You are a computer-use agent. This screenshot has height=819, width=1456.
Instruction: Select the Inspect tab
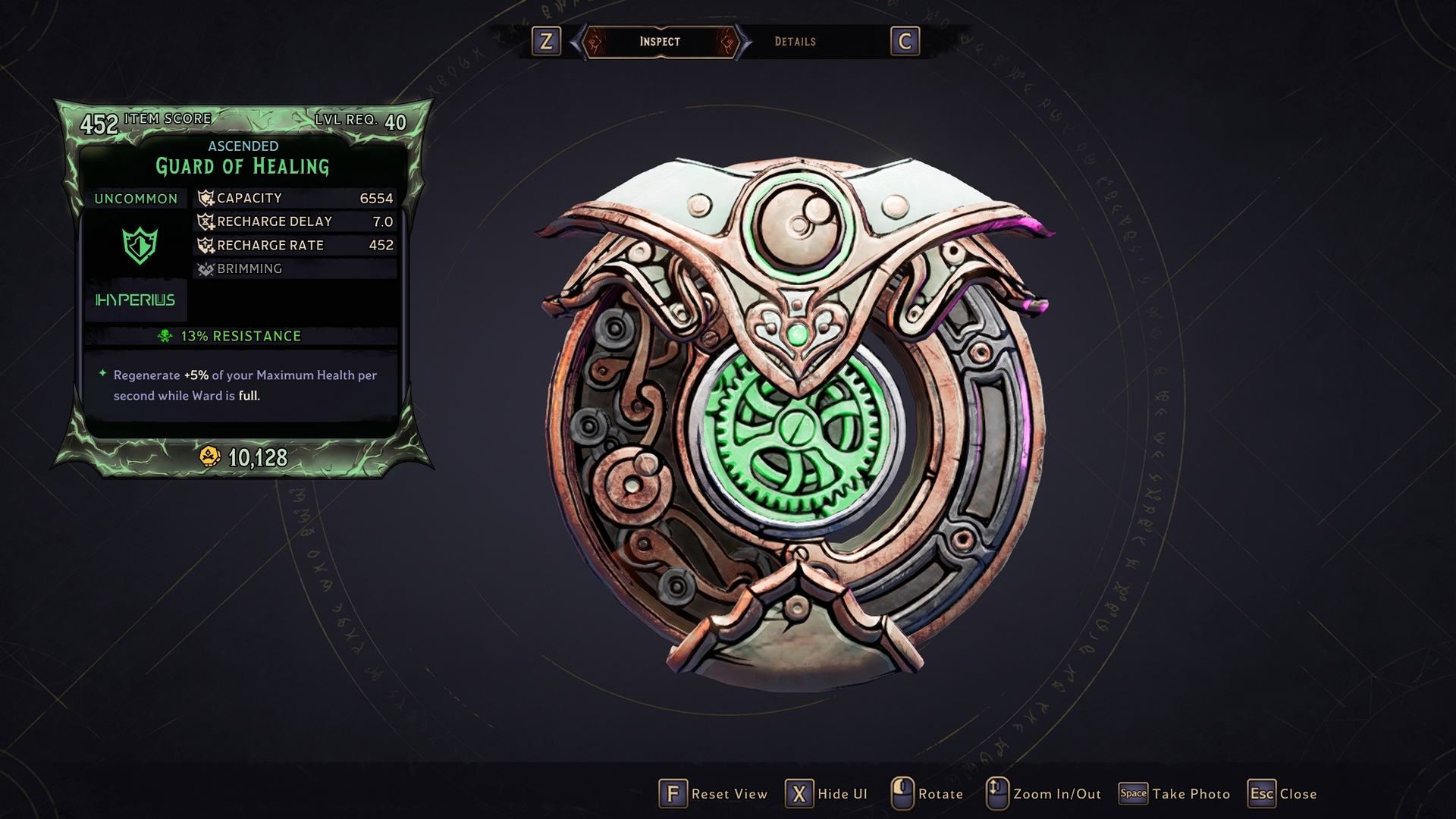tap(660, 42)
